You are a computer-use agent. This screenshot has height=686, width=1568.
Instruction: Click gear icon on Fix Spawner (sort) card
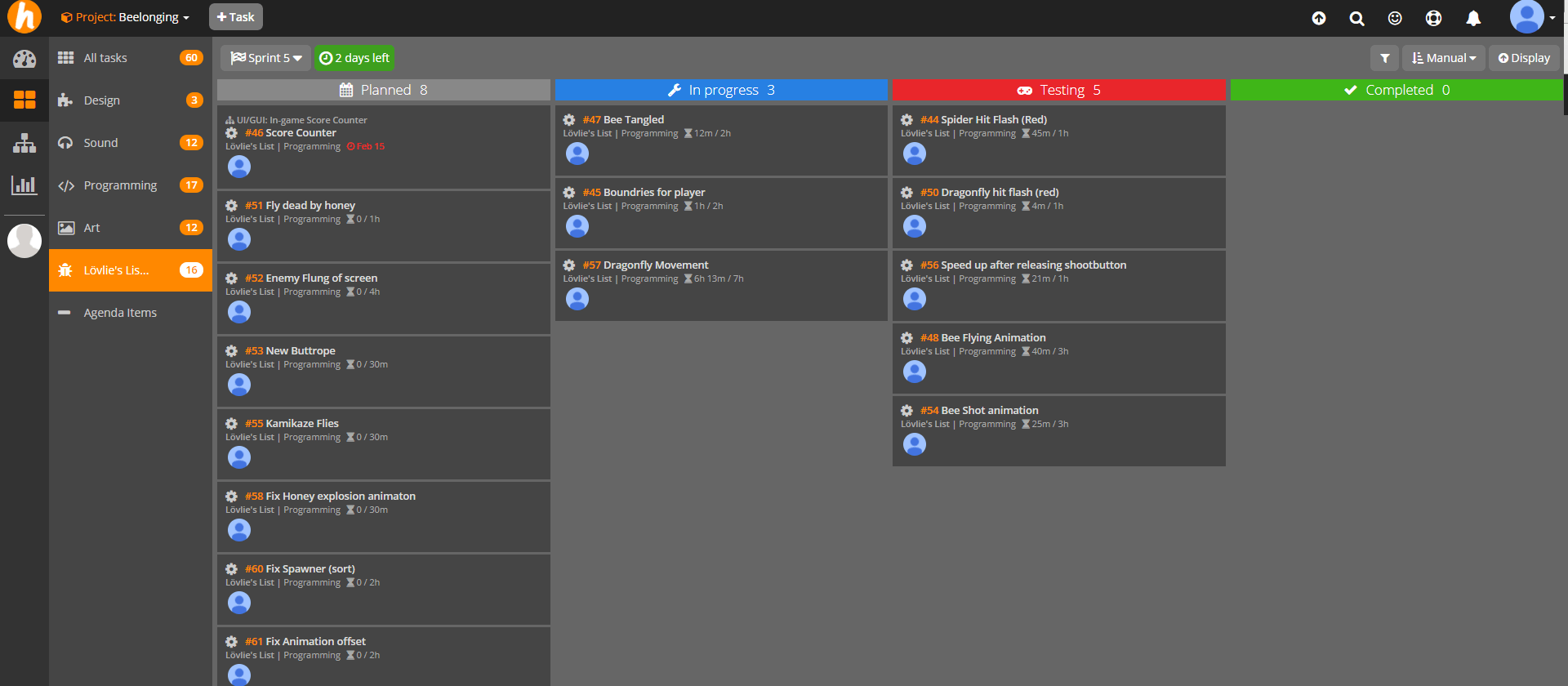[x=232, y=569]
